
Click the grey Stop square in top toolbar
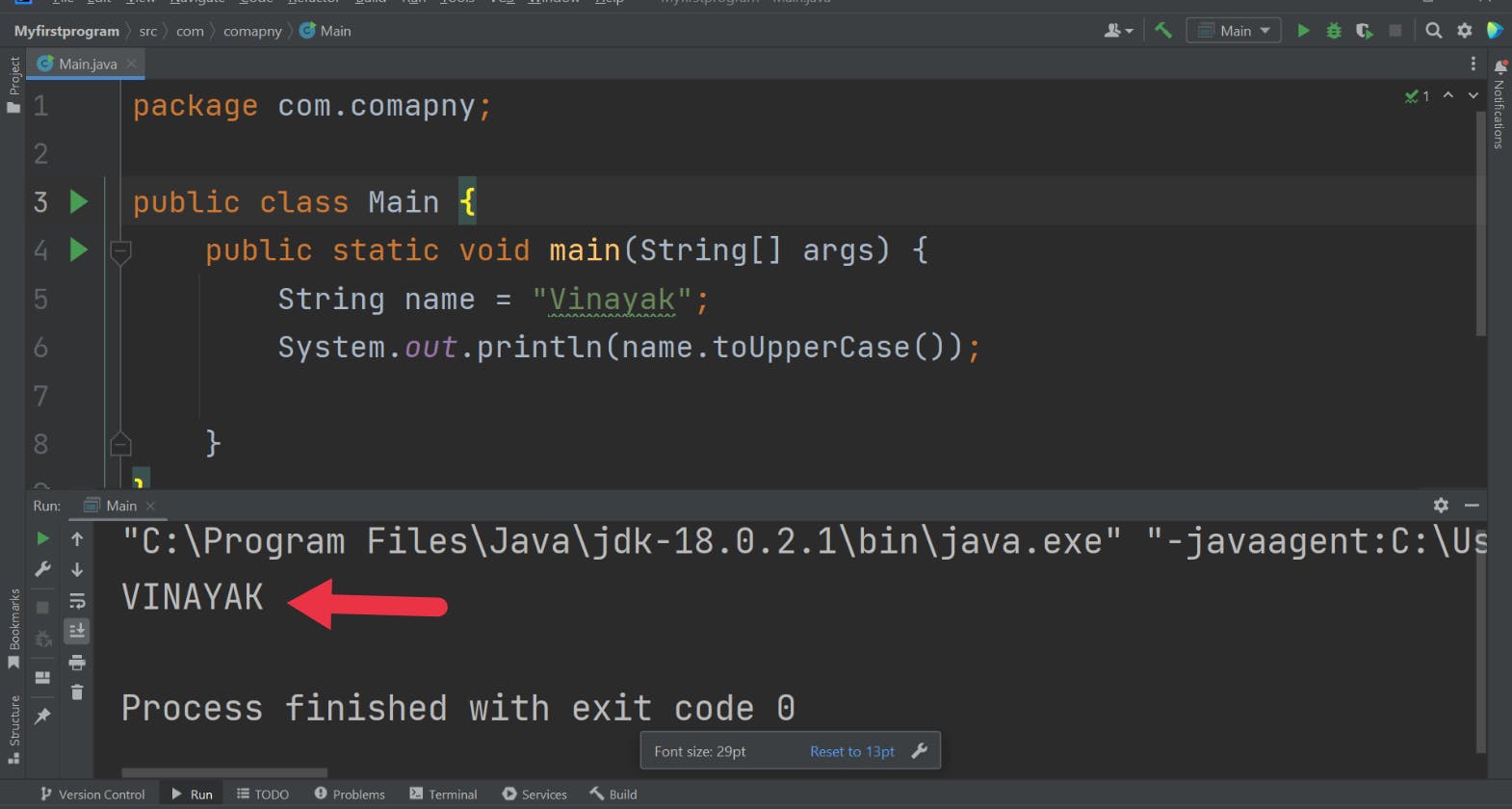(x=1395, y=31)
